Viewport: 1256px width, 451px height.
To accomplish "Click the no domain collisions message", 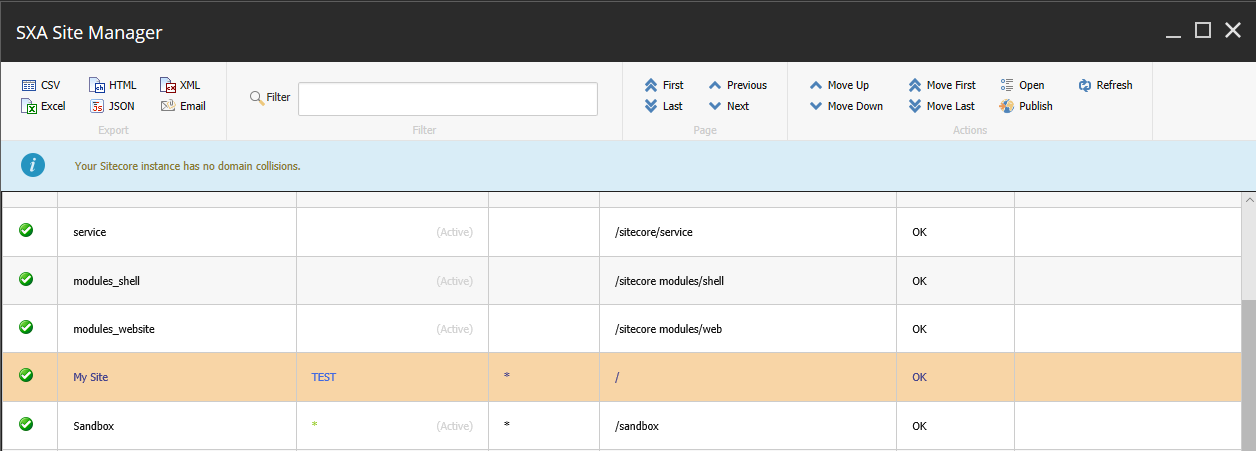I will click(x=188, y=166).
